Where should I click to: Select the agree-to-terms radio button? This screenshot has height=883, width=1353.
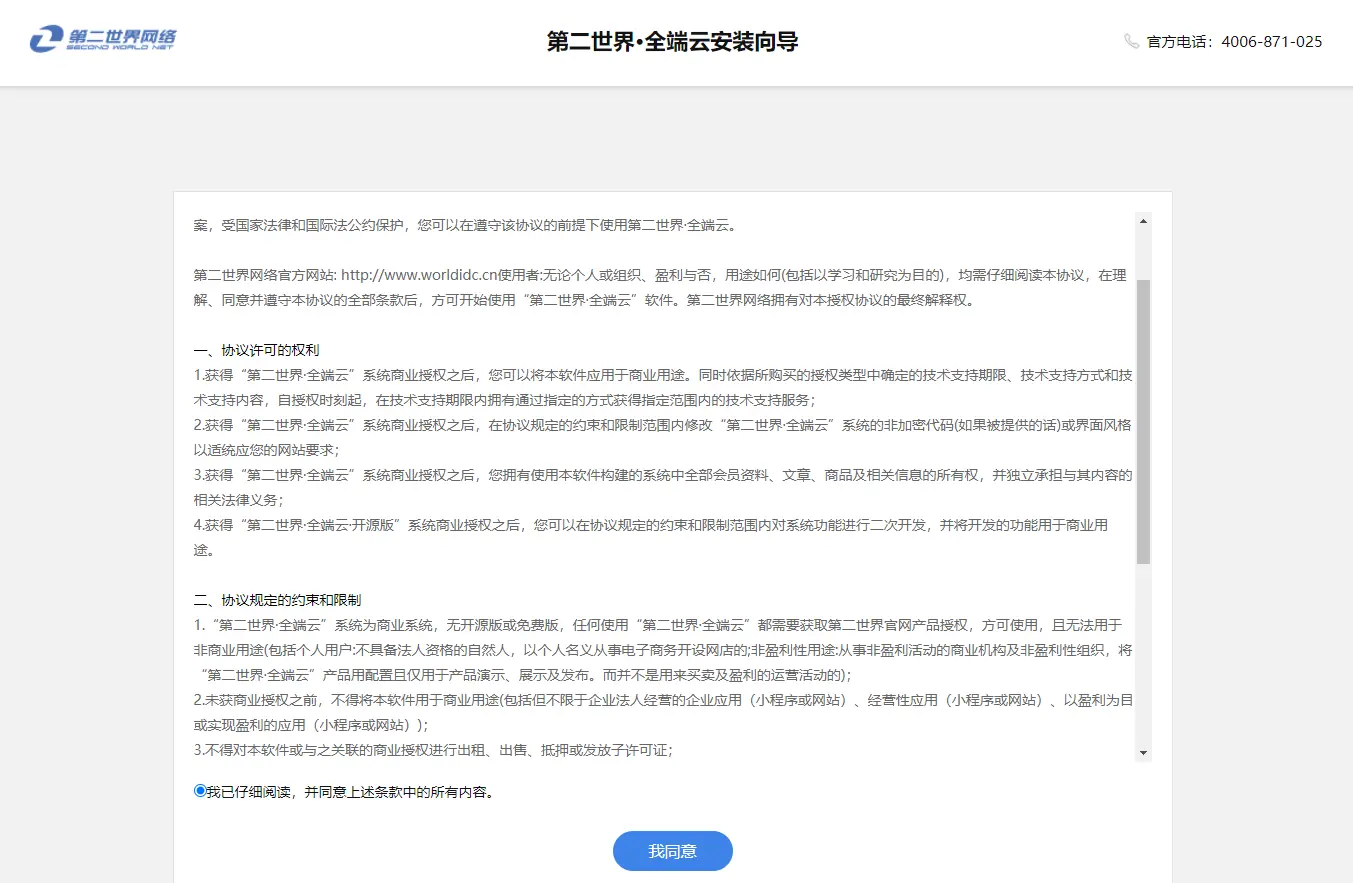(200, 791)
